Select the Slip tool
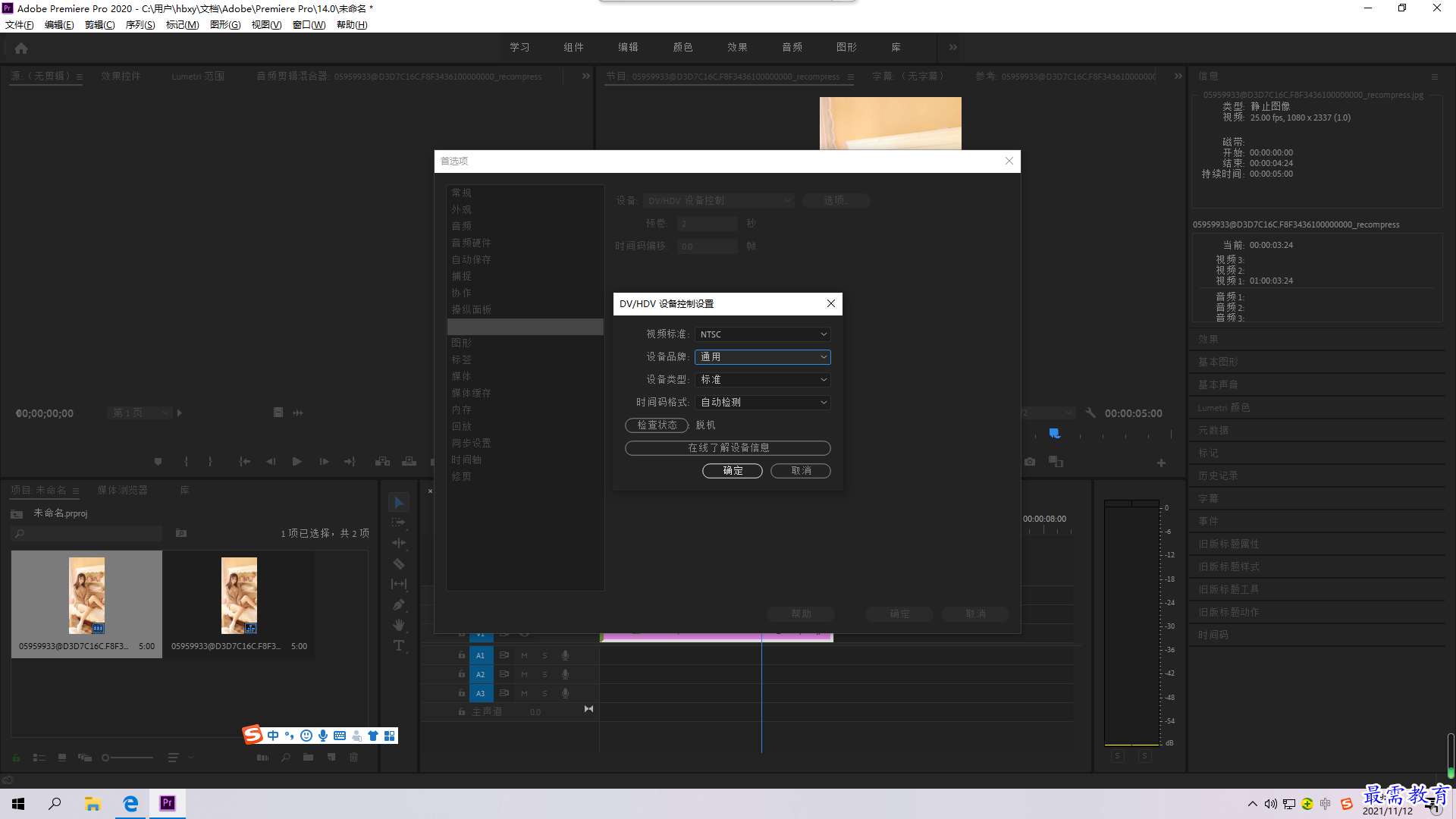This screenshot has width=1456, height=819. [x=399, y=584]
